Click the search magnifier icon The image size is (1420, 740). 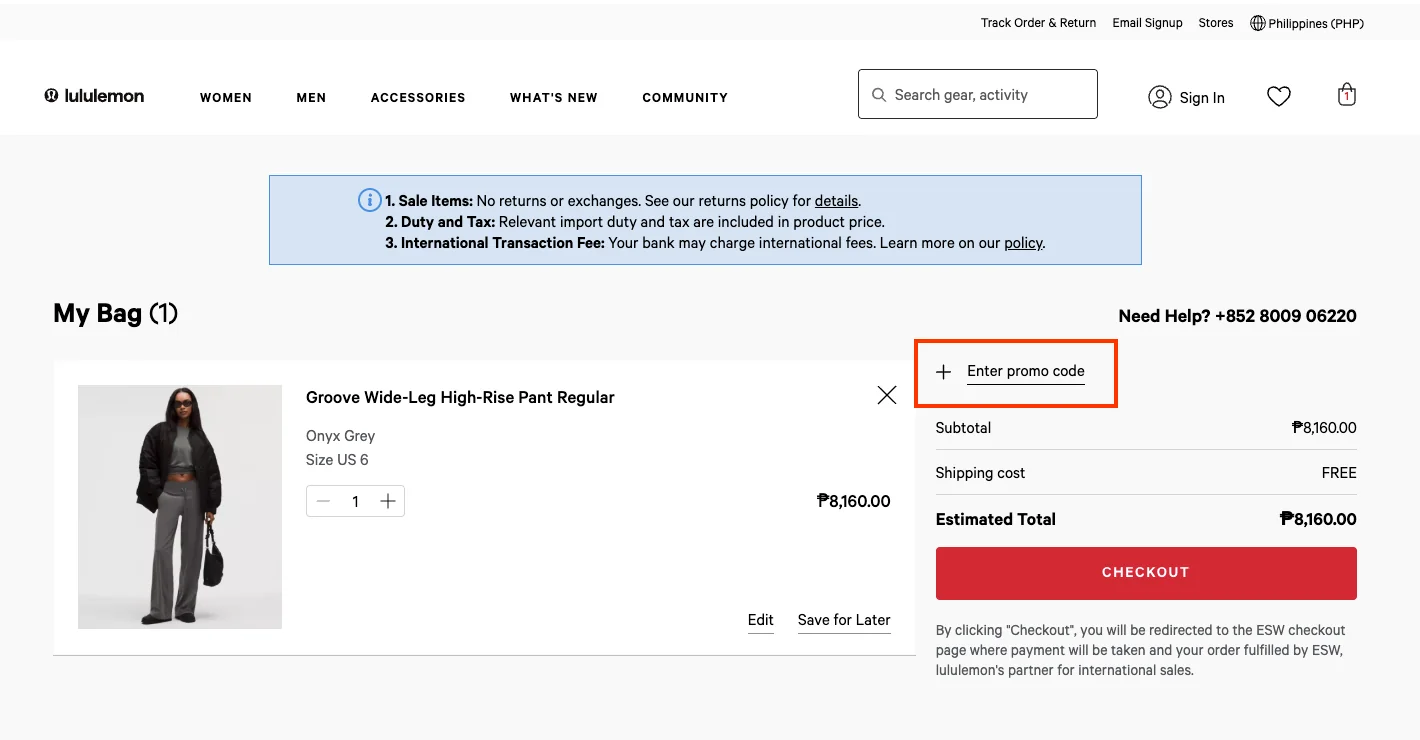(879, 95)
